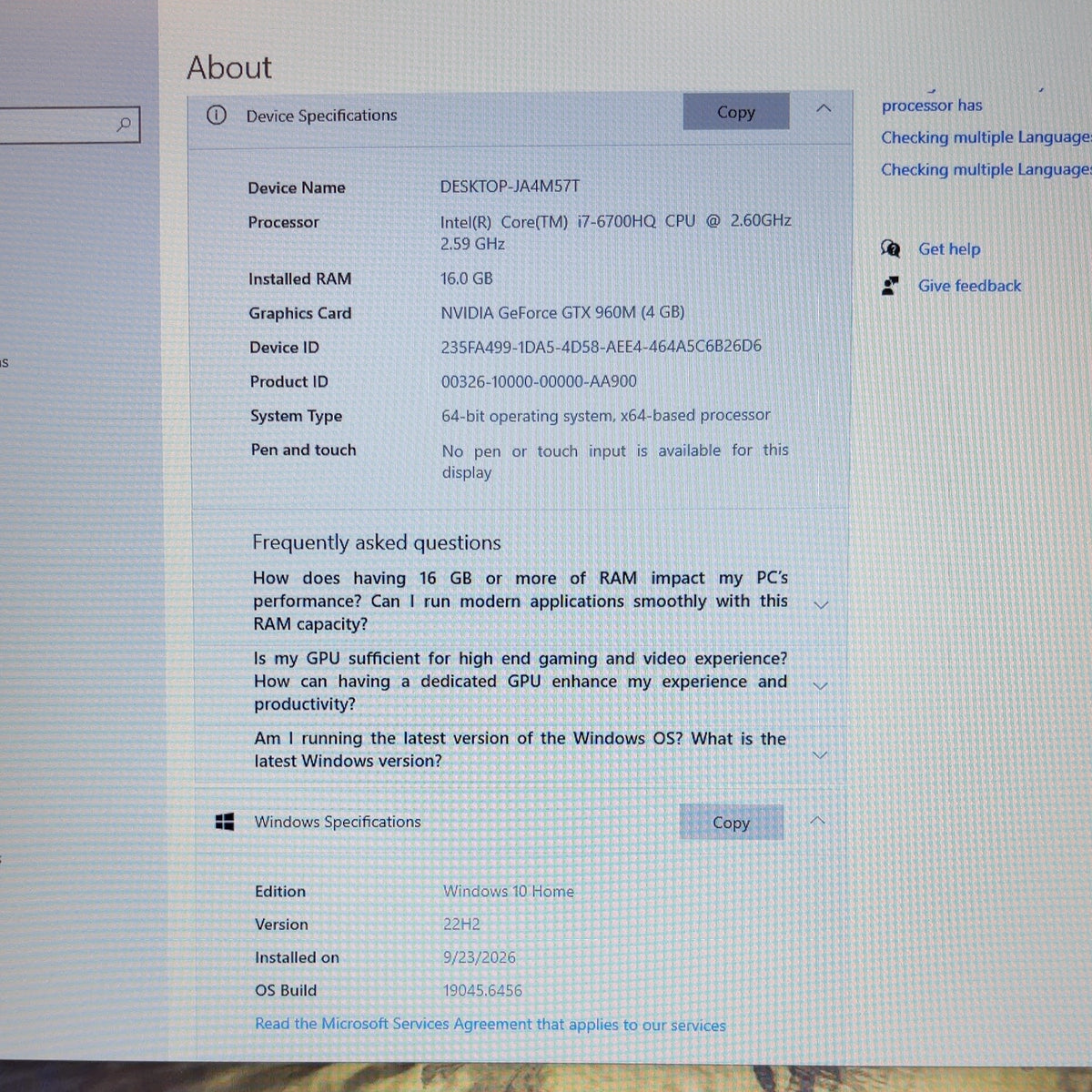Copy the Device Specifications

click(736, 112)
